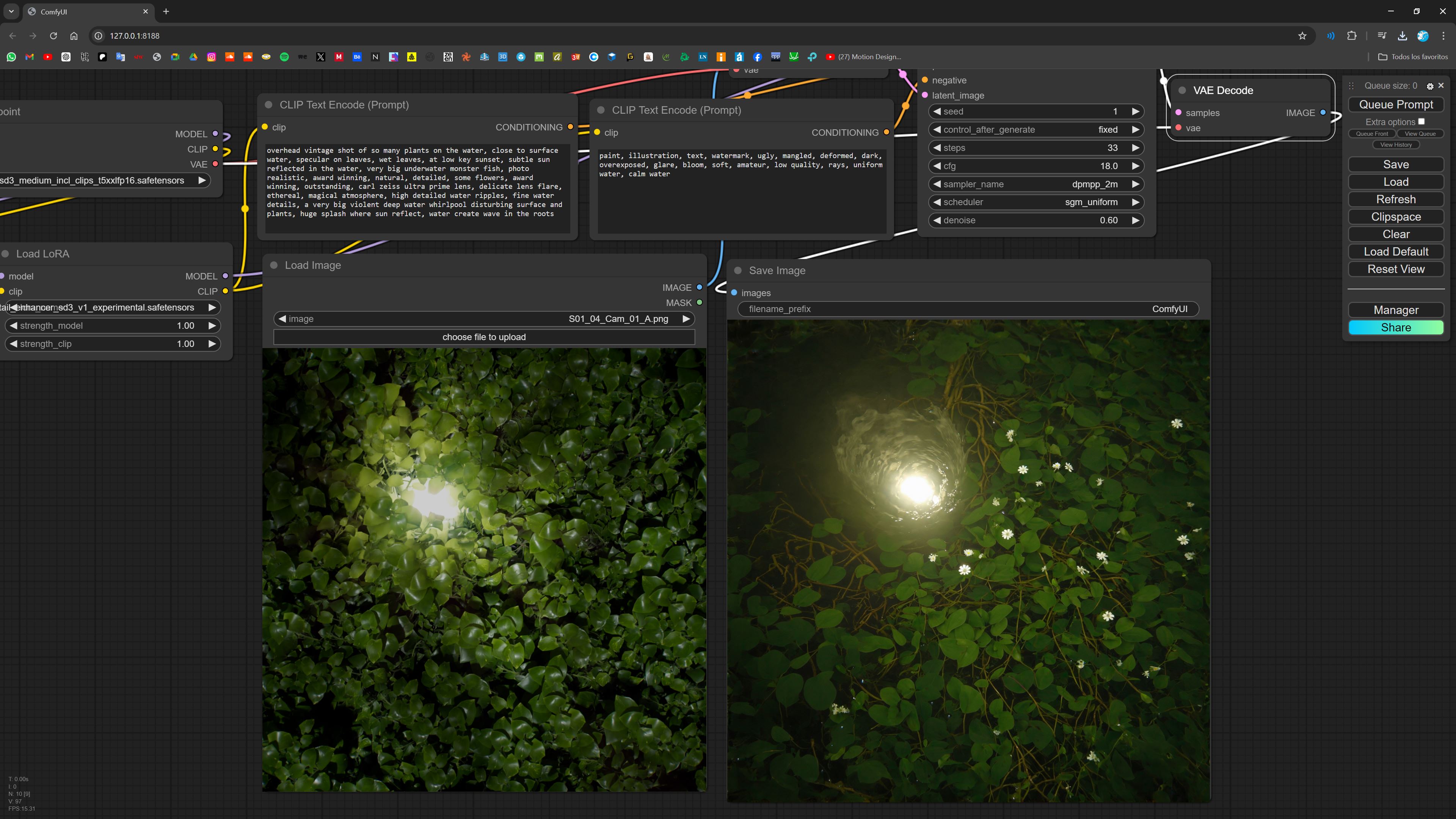The width and height of the screenshot is (1456, 819).
Task: Open the image combo showing S01_04_Cam_01_A.png
Action: (x=484, y=319)
